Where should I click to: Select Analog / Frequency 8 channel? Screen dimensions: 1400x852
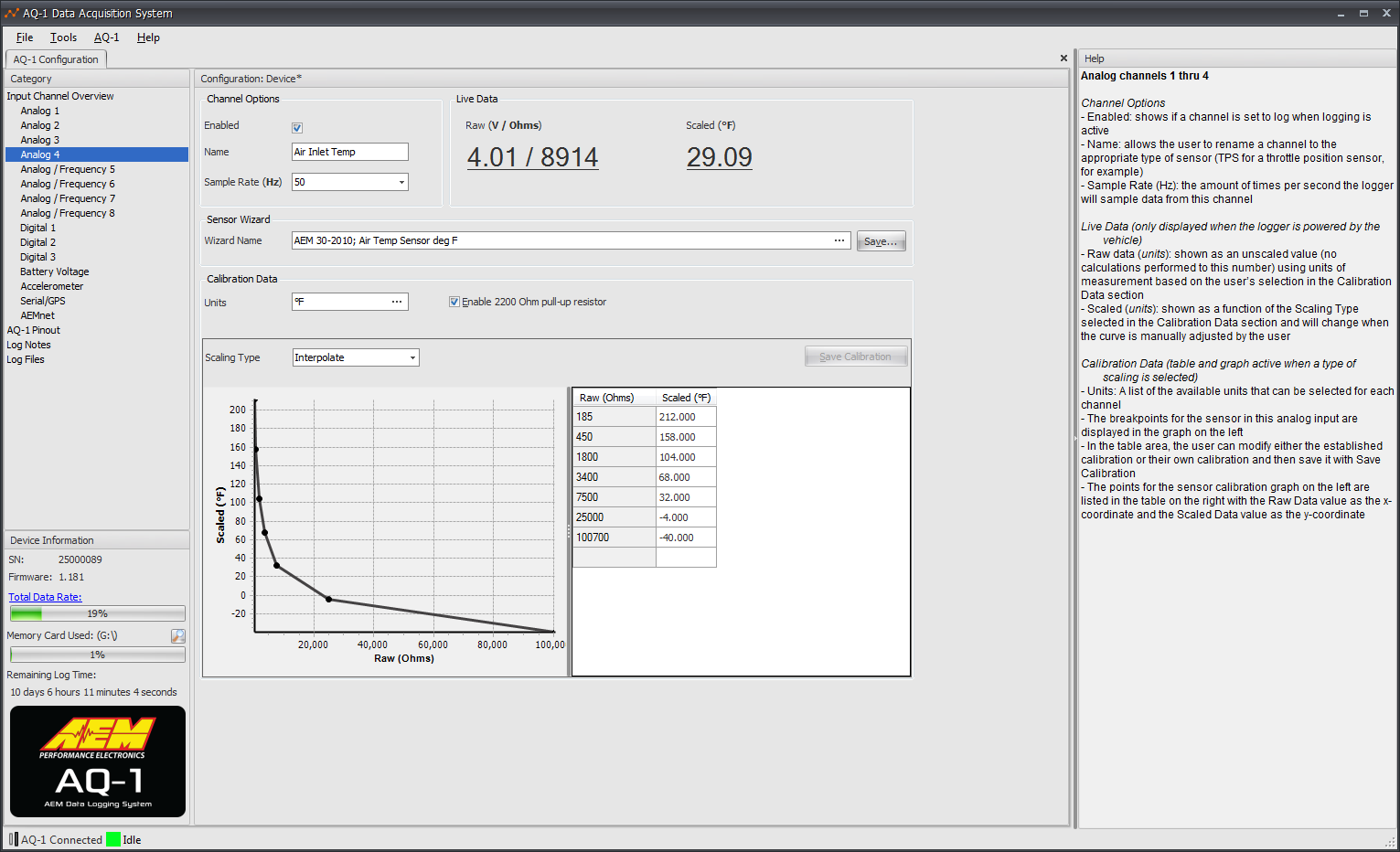68,213
